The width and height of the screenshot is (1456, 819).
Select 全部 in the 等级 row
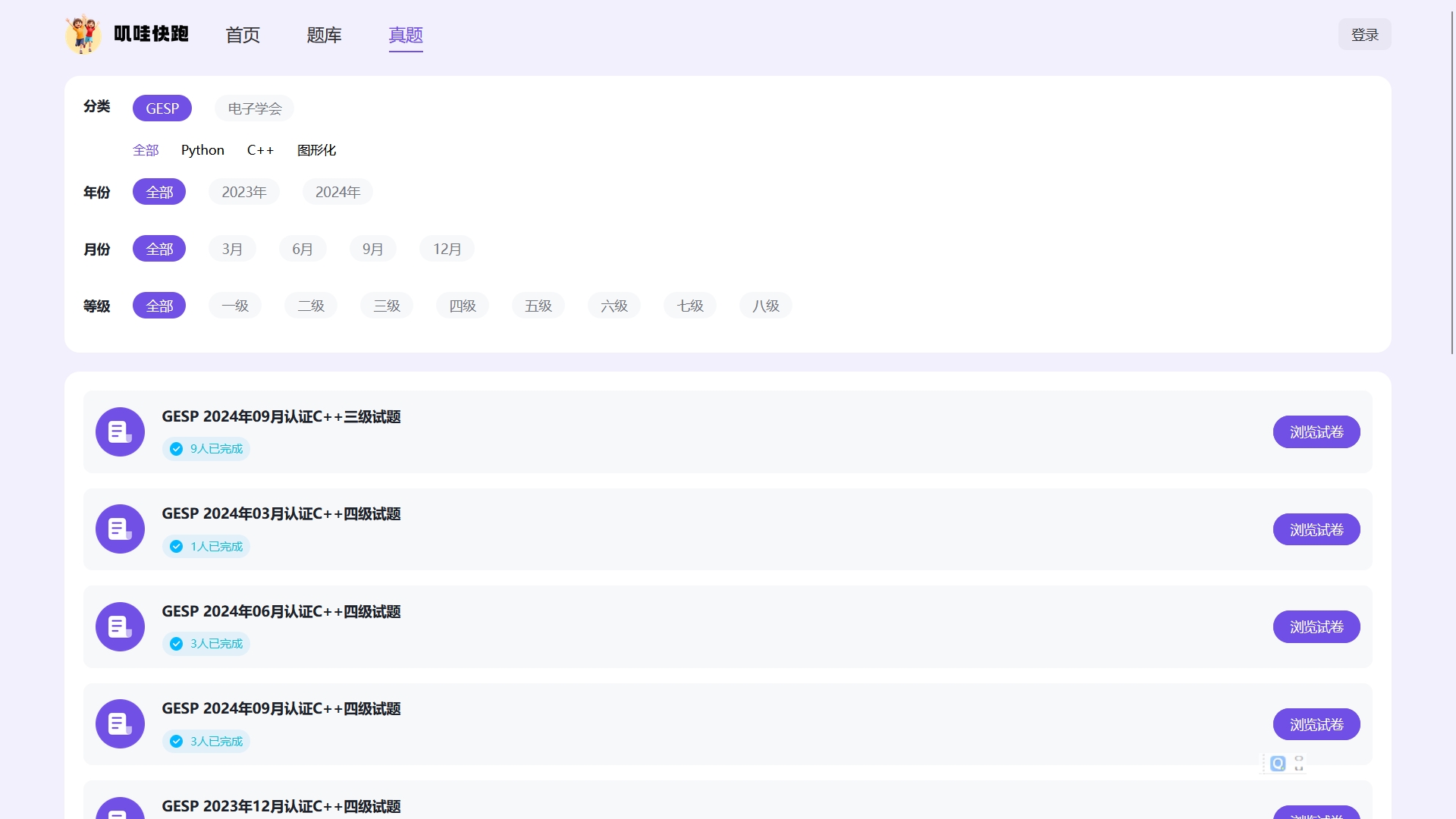159,306
